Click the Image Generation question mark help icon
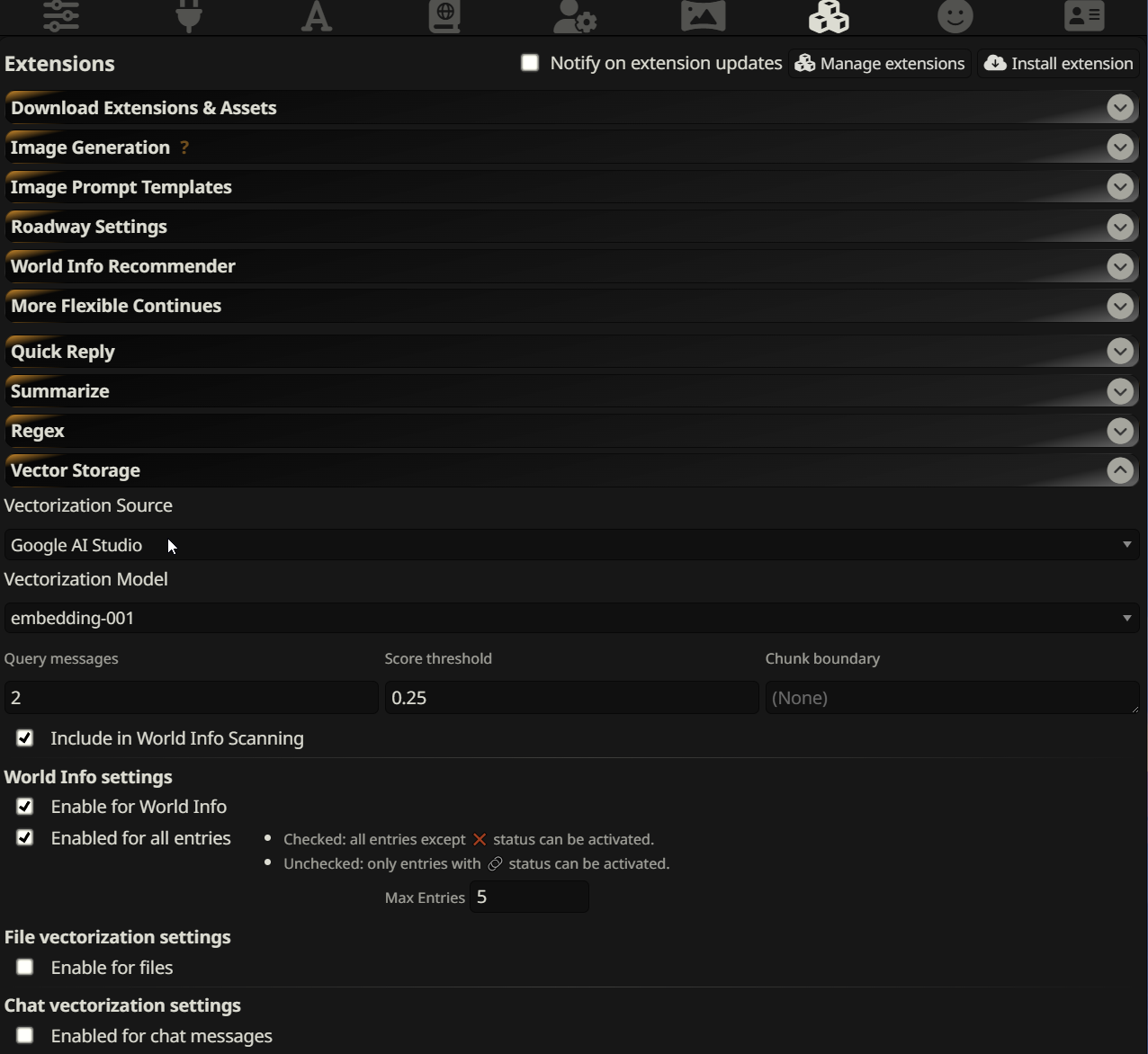This screenshot has height=1054, width=1148. click(184, 147)
